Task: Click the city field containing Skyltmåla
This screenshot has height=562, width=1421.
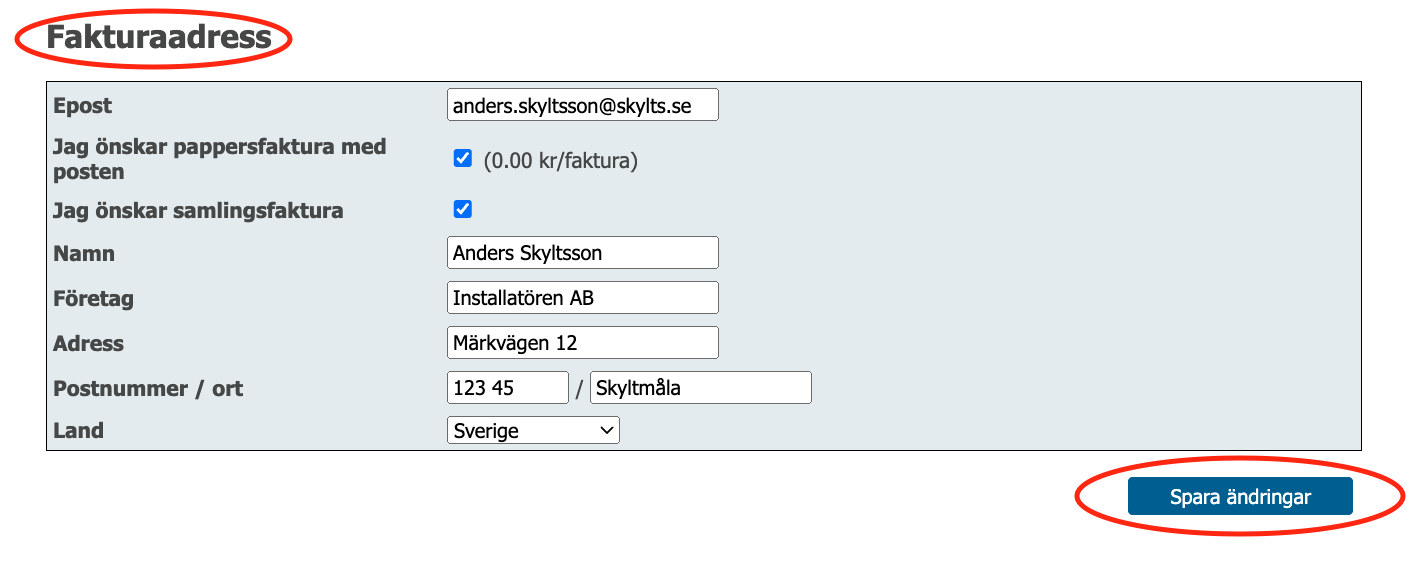Action: [701, 388]
